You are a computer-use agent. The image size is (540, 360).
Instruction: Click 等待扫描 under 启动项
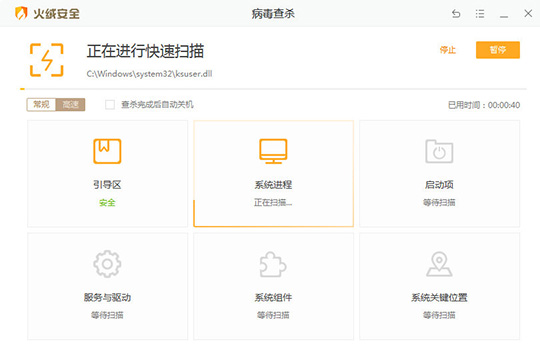tap(439, 203)
